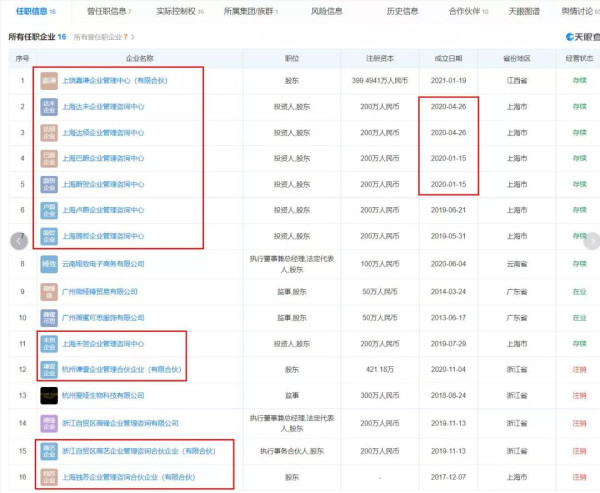Click 云南省 region cell
This screenshot has height=493, width=600.
coord(517,264)
